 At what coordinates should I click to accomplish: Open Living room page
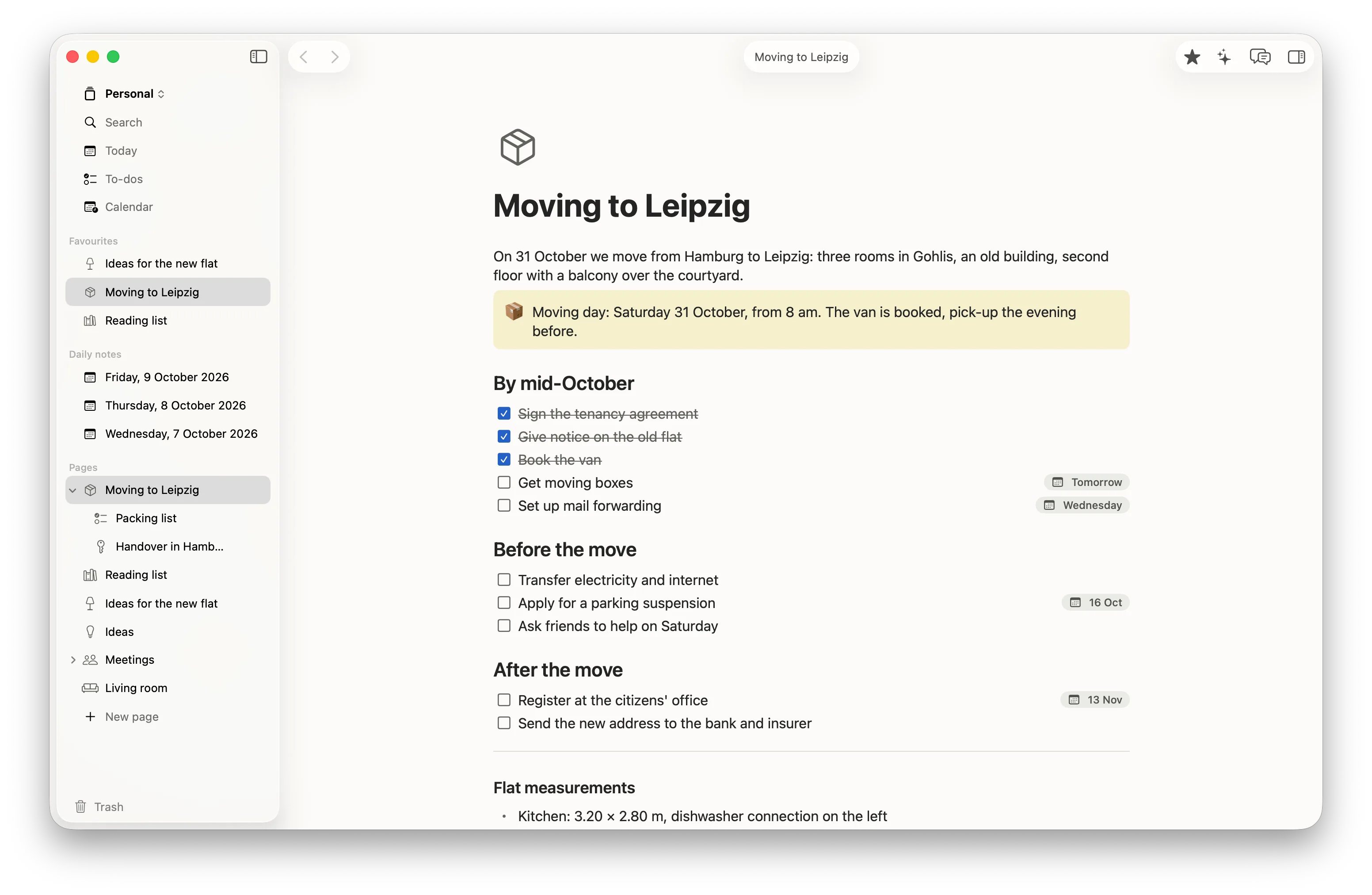tap(167, 688)
